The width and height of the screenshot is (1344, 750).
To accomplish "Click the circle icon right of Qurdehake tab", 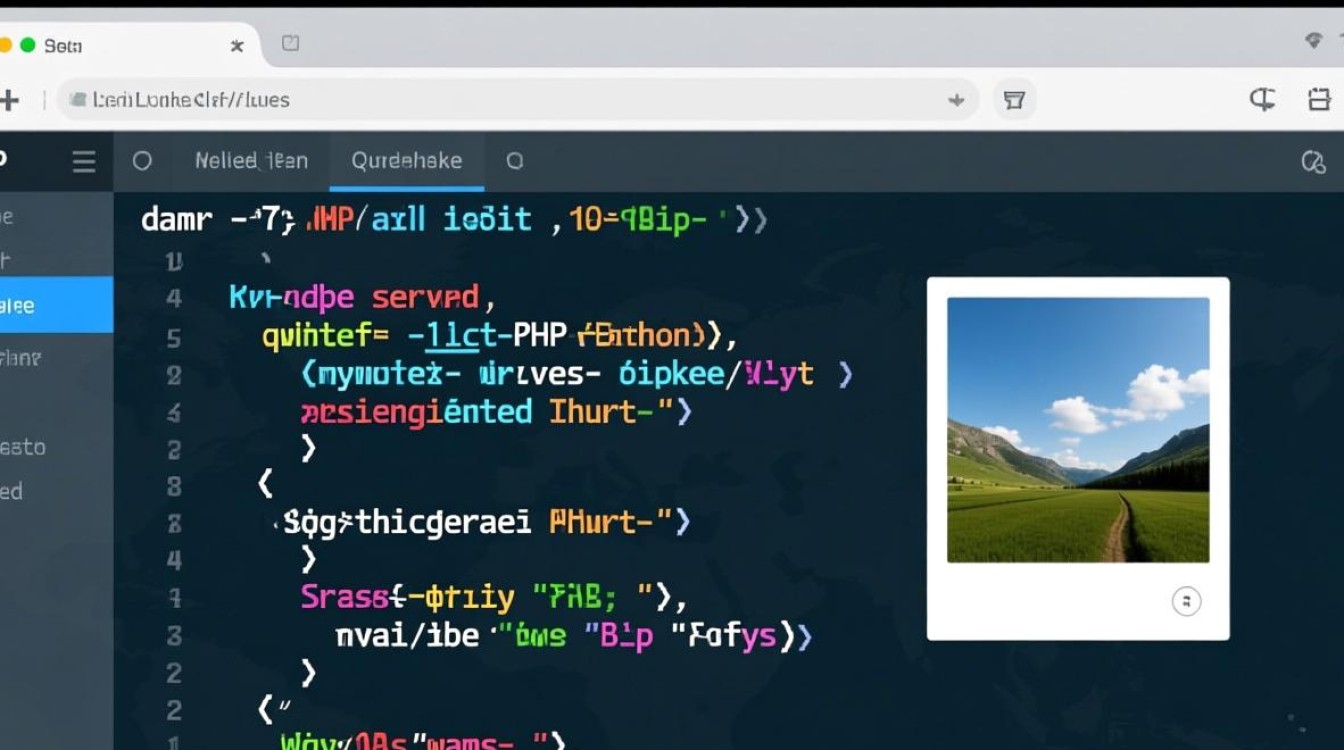I will pyautogui.click(x=515, y=161).
